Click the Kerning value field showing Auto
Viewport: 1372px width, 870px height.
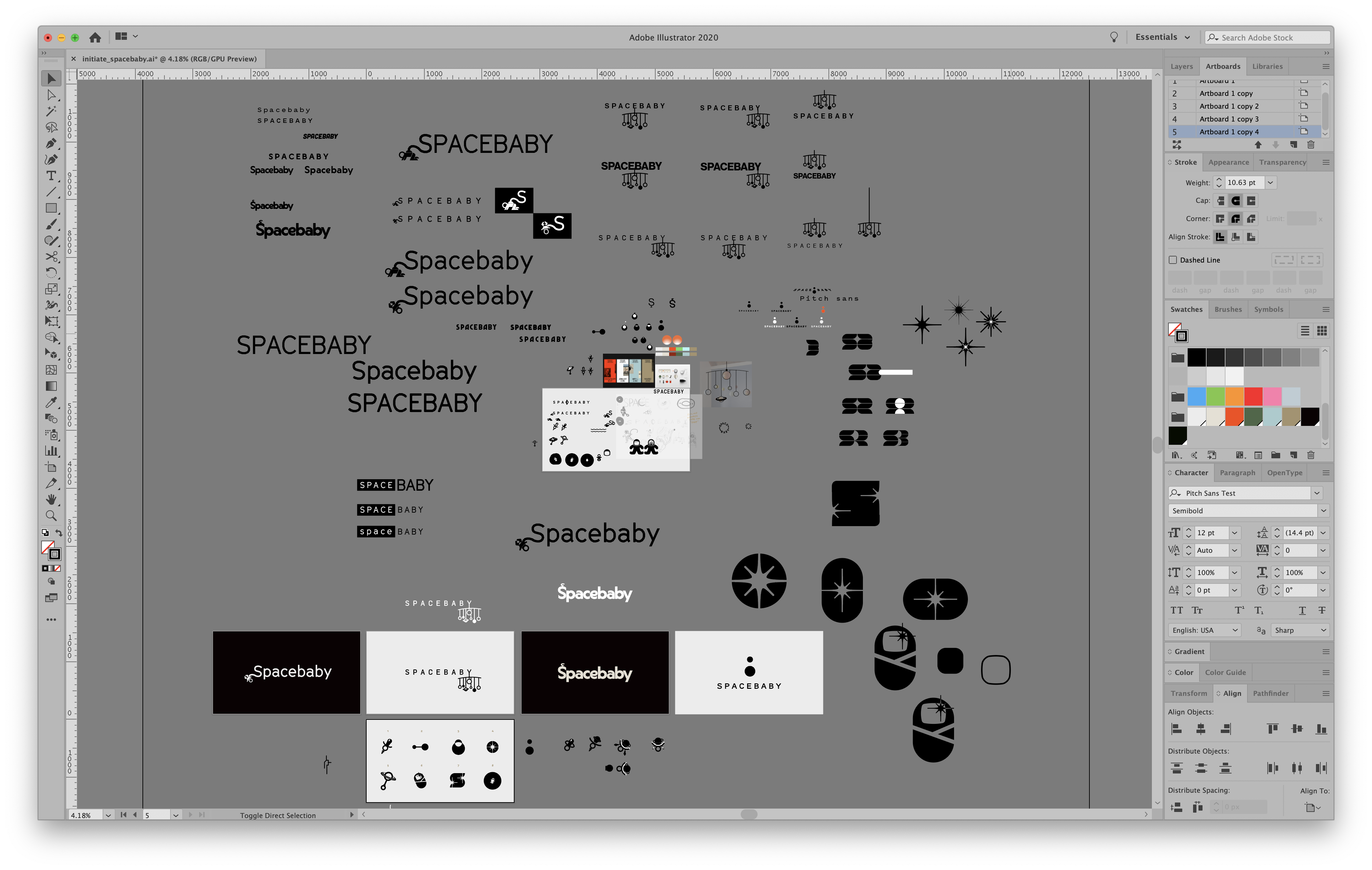pos(1211,550)
